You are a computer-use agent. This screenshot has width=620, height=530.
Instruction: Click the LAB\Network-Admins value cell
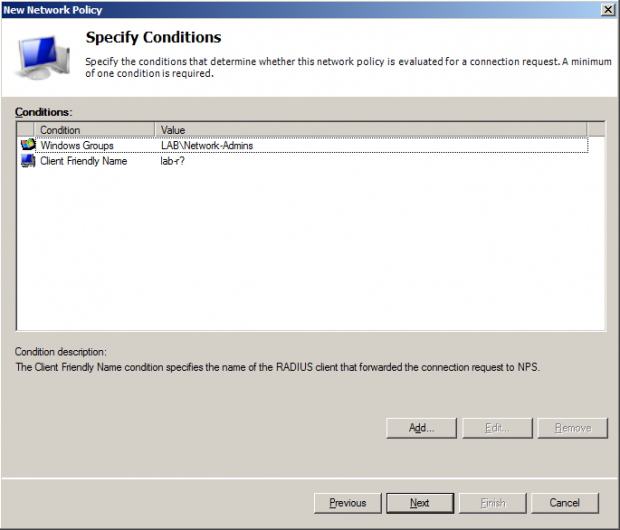pyautogui.click(x=207, y=146)
